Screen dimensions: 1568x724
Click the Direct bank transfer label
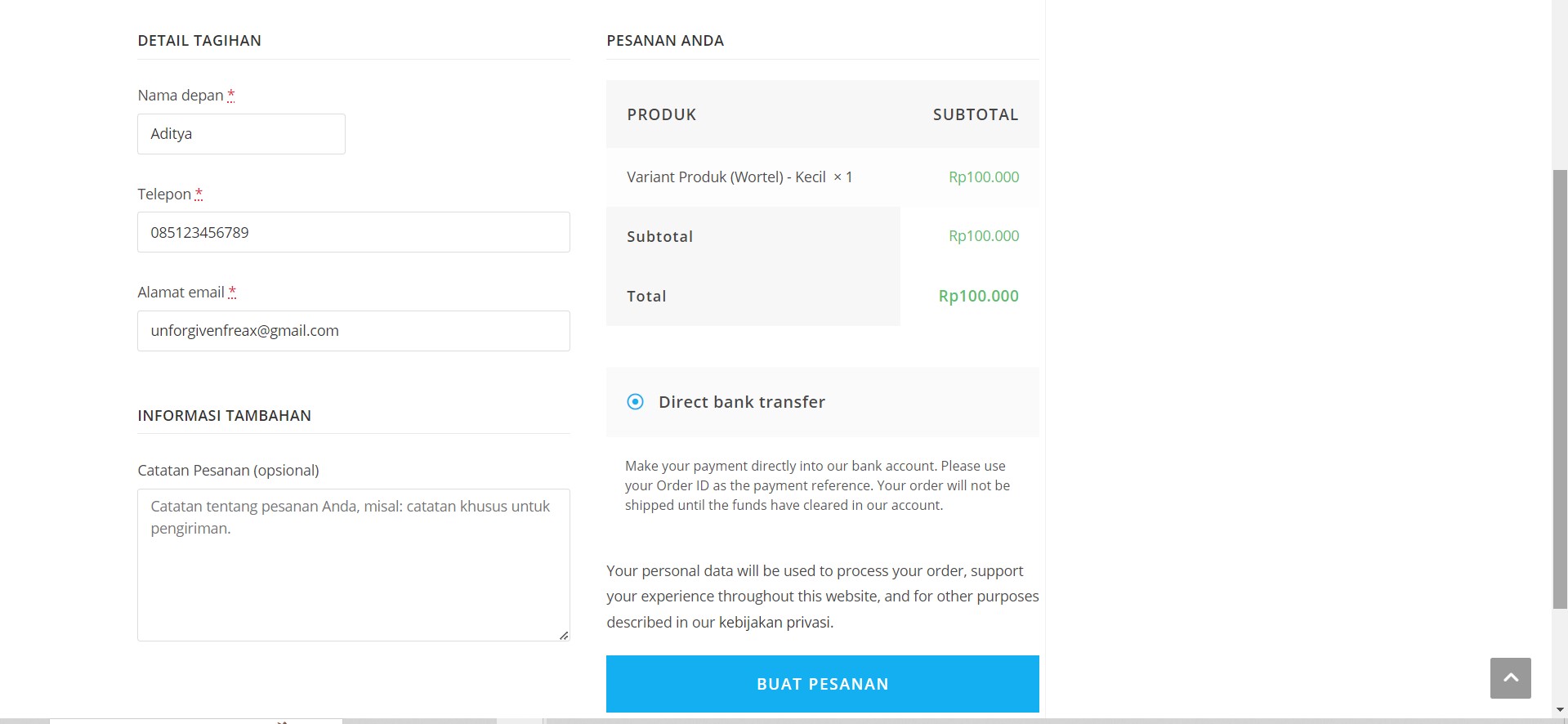(x=742, y=402)
